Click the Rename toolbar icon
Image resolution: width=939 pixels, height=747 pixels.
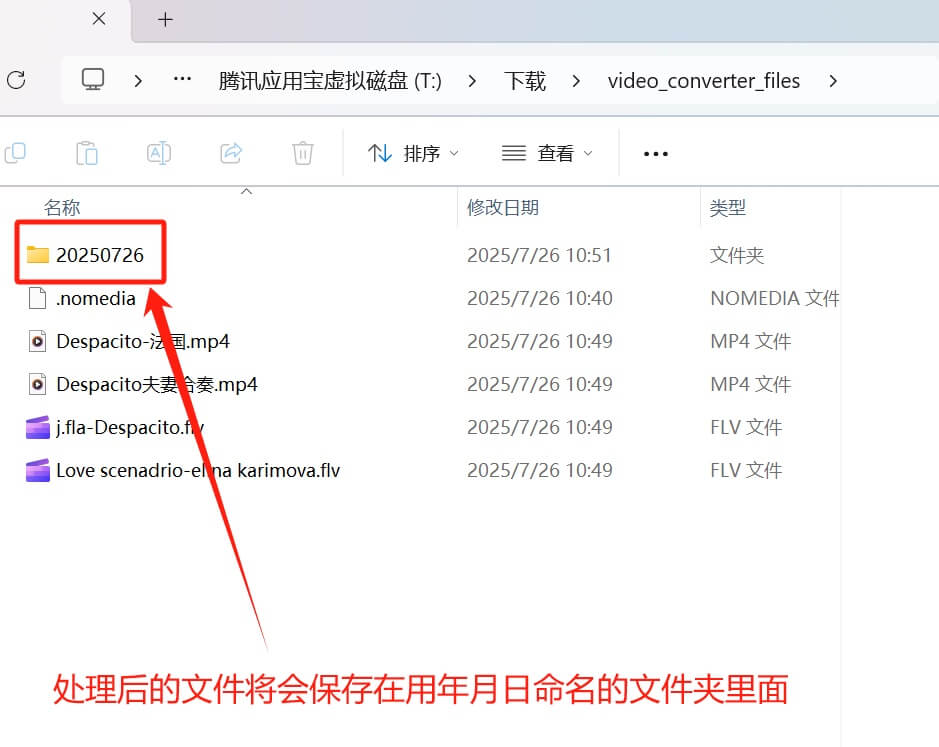click(159, 153)
